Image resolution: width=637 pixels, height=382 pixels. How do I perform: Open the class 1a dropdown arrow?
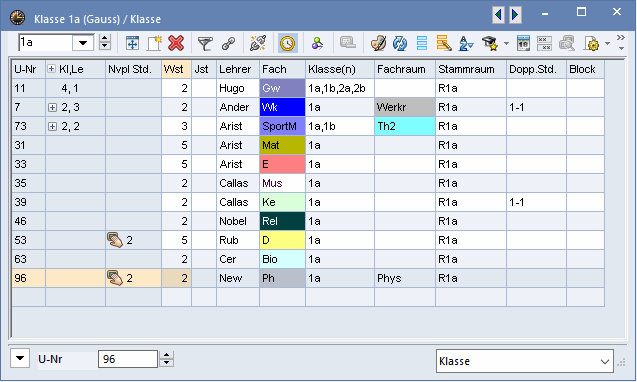(x=83, y=43)
